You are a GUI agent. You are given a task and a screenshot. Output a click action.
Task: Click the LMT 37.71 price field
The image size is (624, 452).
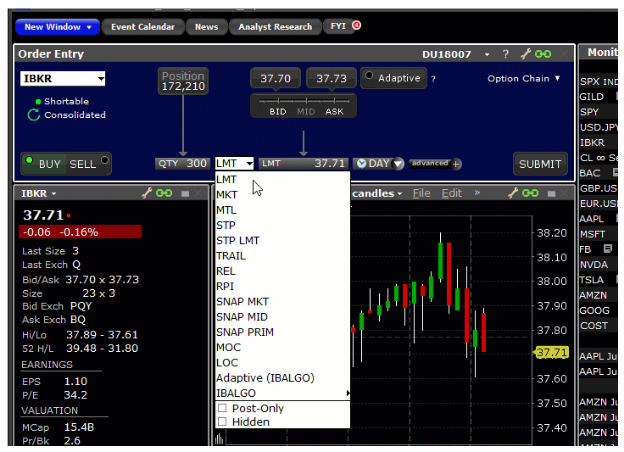pos(304,164)
